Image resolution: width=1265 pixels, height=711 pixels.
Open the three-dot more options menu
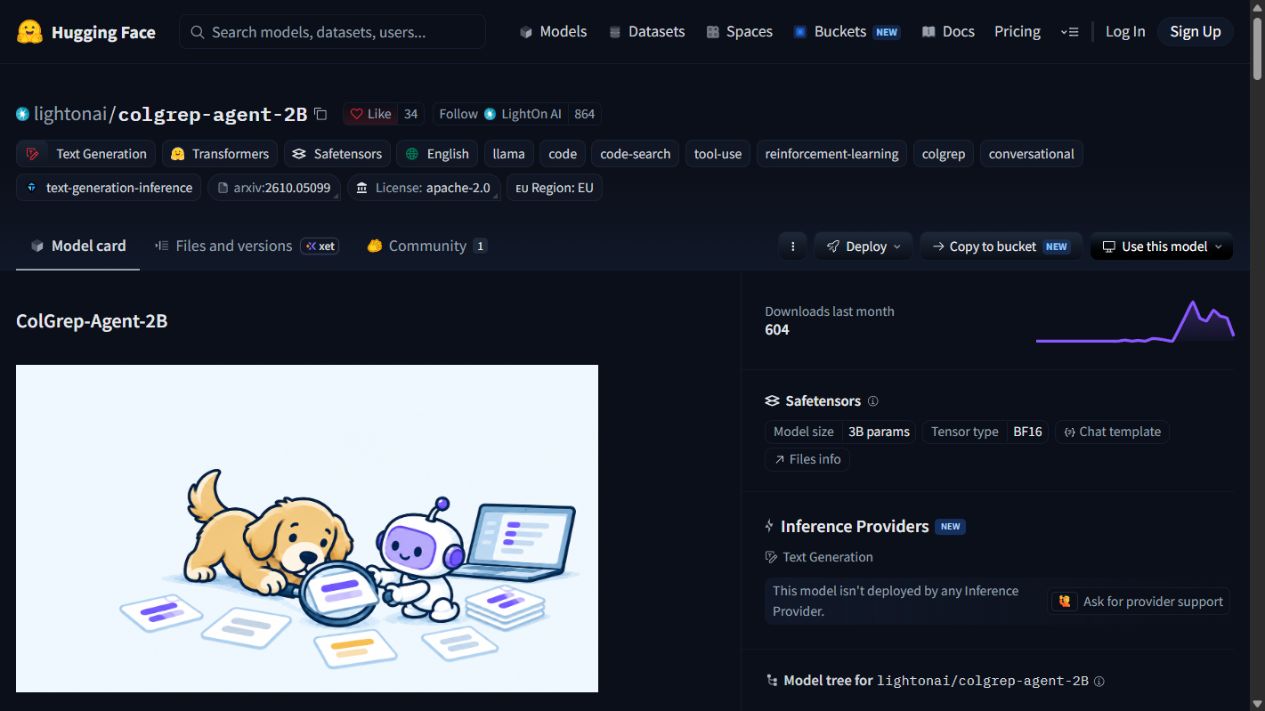792,246
